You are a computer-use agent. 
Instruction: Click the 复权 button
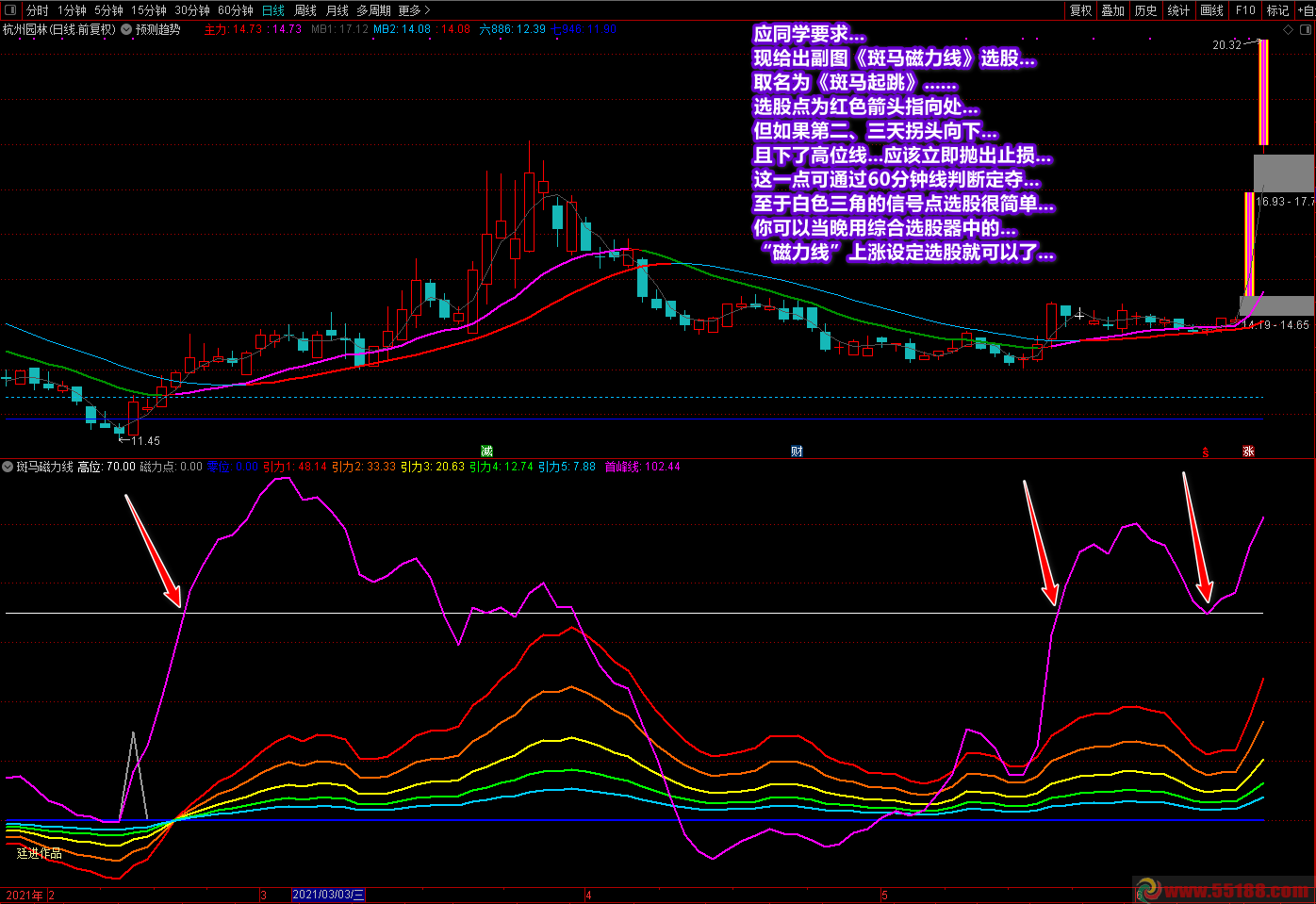pyautogui.click(x=1080, y=10)
